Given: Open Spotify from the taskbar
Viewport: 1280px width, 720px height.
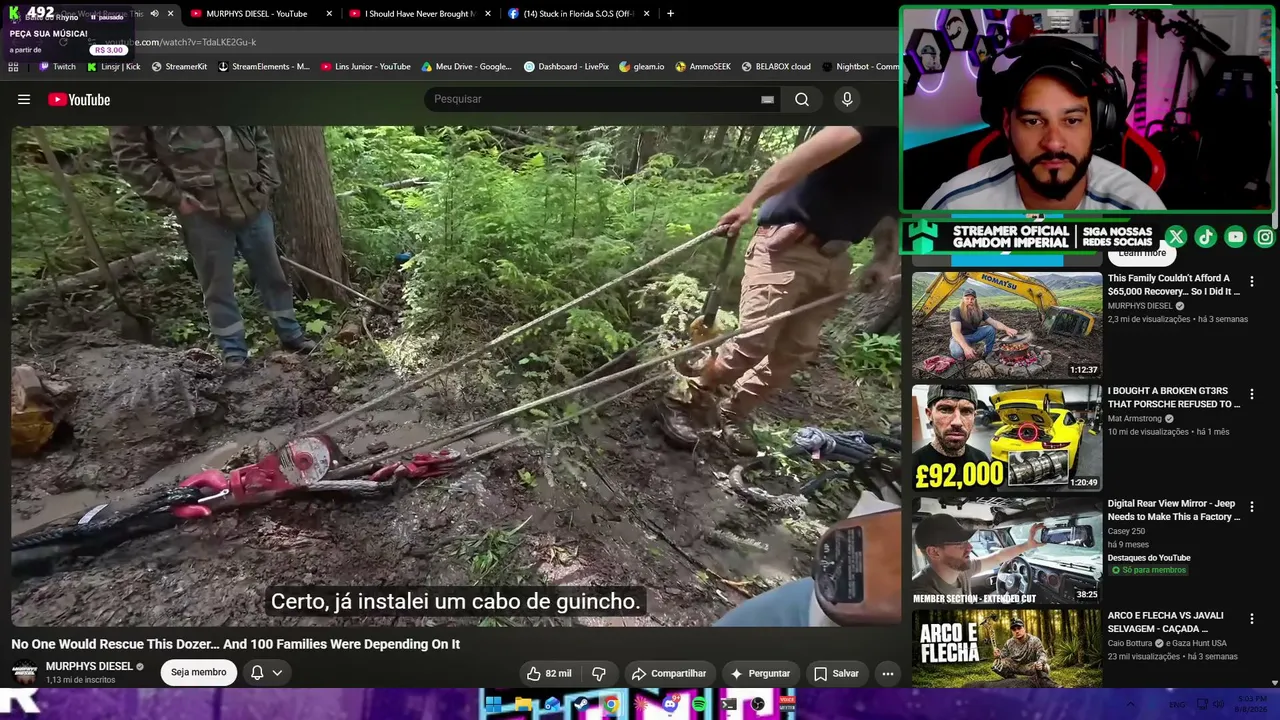Looking at the screenshot, I should tap(699, 704).
